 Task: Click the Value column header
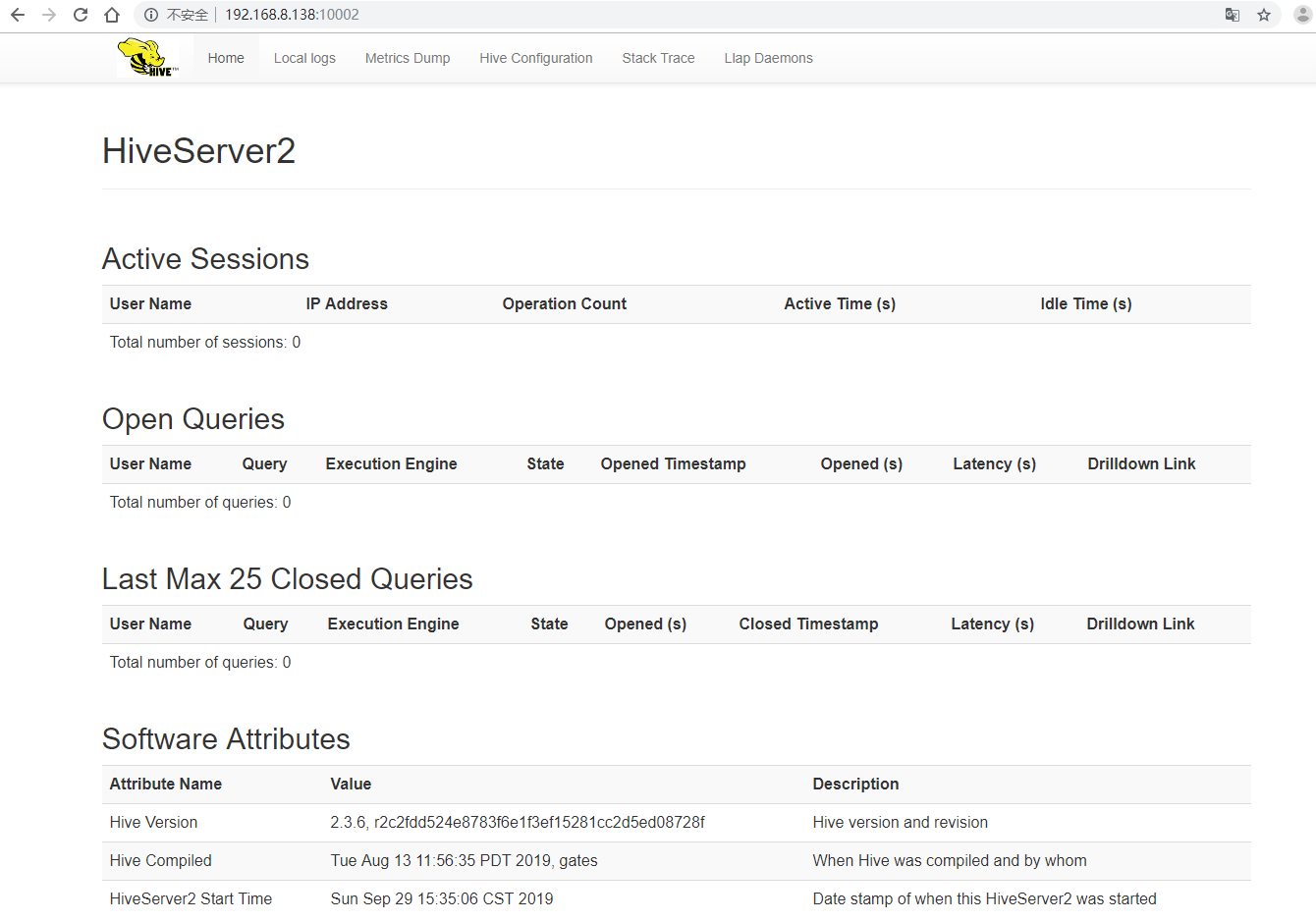pyautogui.click(x=351, y=785)
